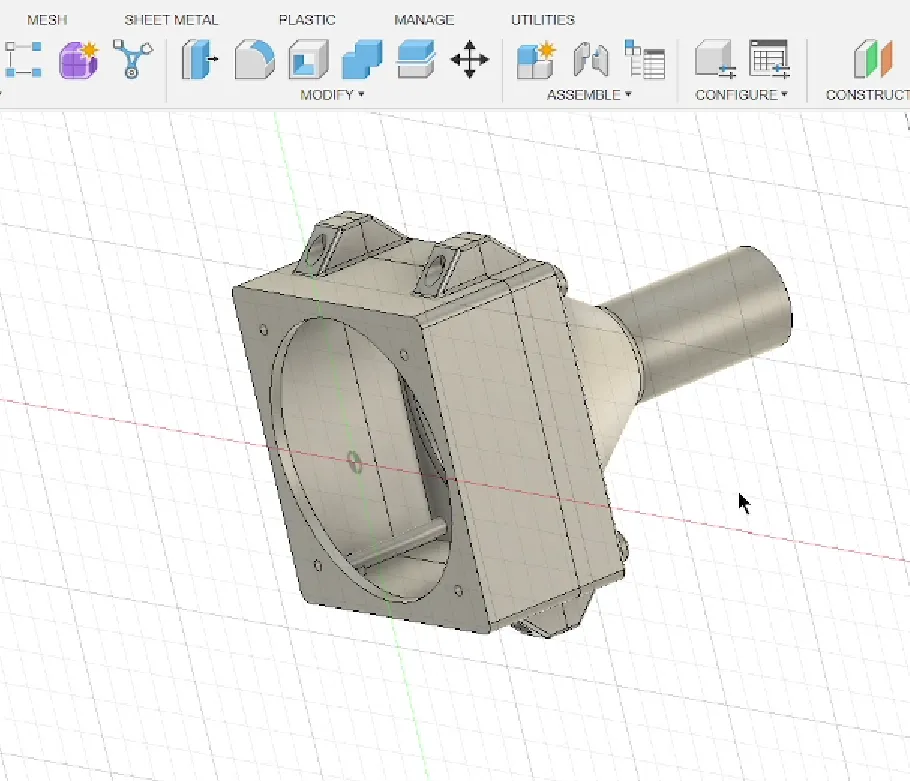Select the Shell tool
The height and width of the screenshot is (781, 910).
point(309,59)
